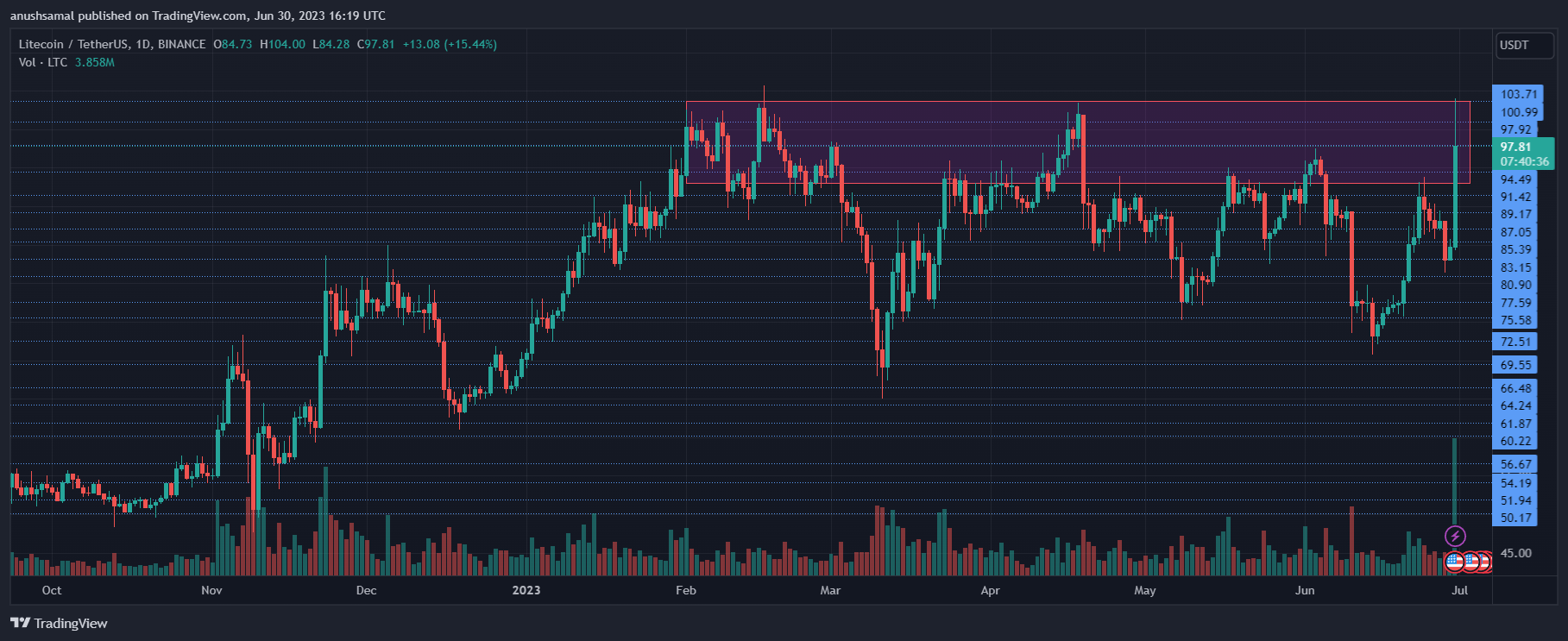
Task: Click the leftmost US flag economic event icon
Action: click(1454, 562)
